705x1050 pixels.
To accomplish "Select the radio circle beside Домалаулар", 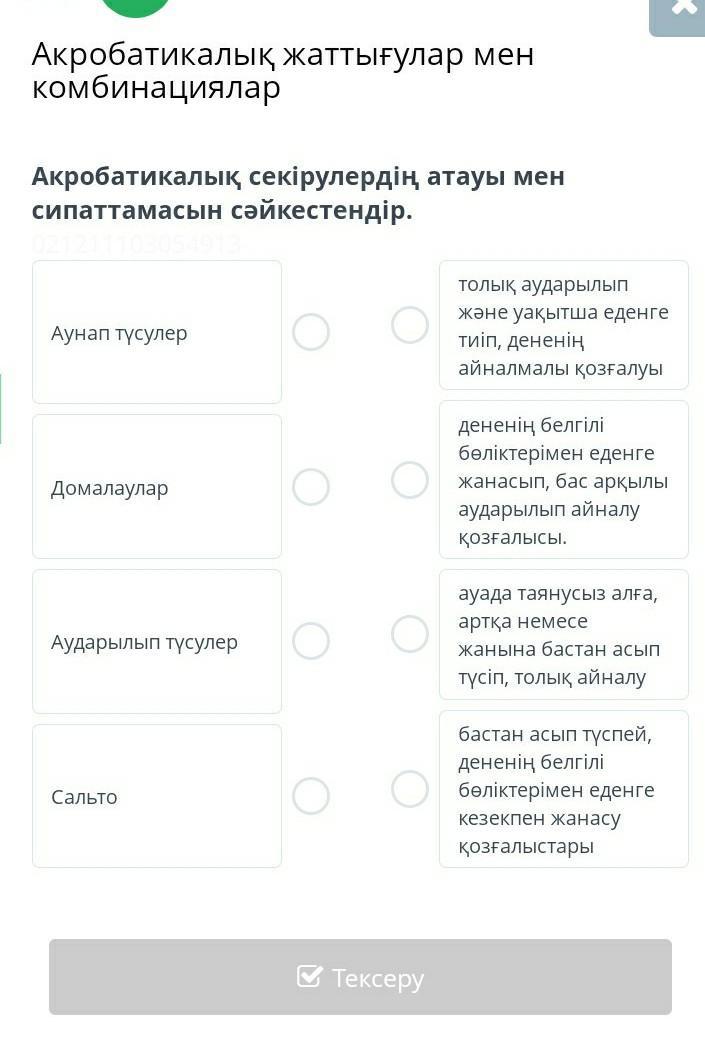I will [x=311, y=487].
